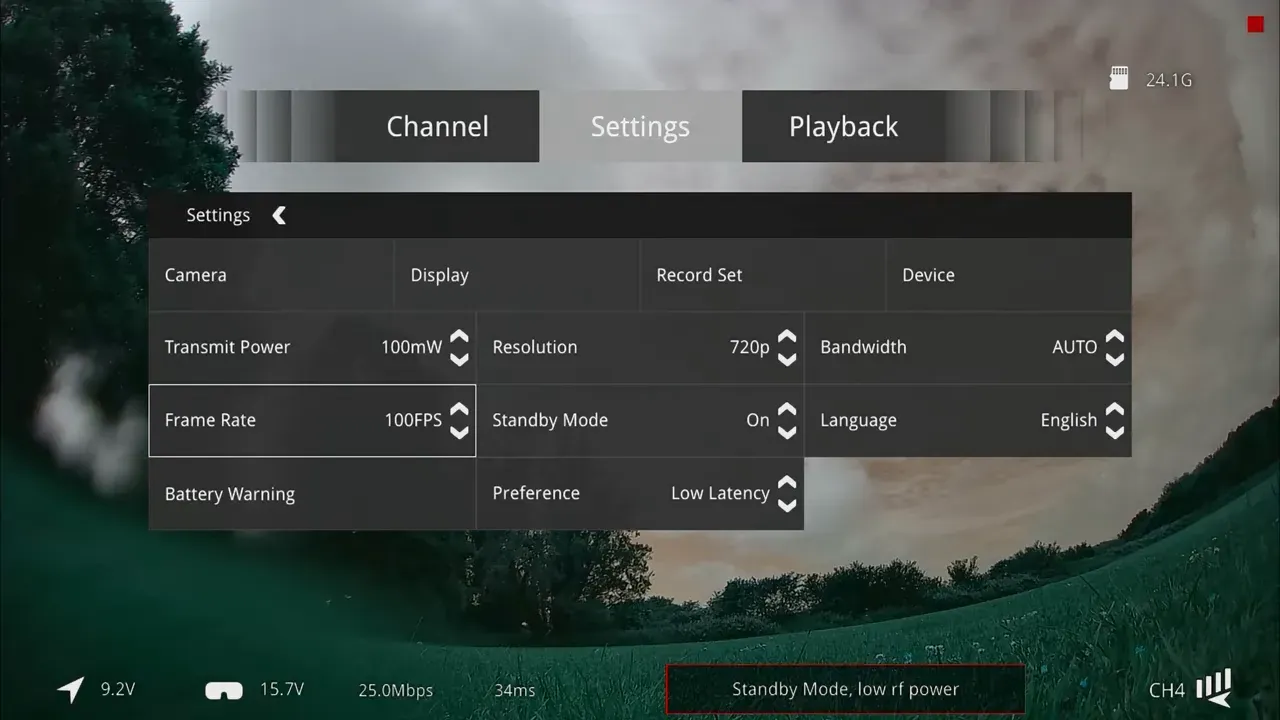Click the 9.2V aircraft voltage reading
1280x720 pixels.
point(118,689)
